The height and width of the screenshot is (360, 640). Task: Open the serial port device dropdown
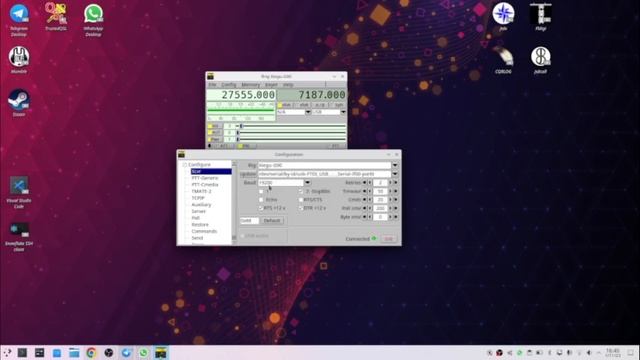coord(395,174)
